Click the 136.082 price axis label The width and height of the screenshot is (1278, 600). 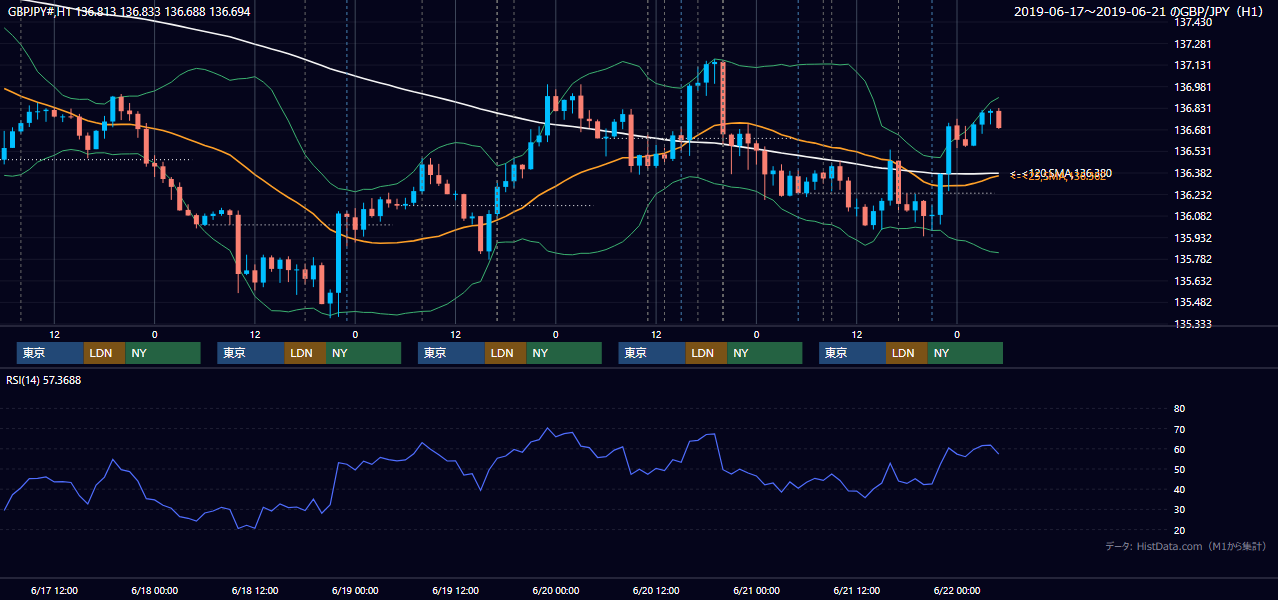(1194, 216)
